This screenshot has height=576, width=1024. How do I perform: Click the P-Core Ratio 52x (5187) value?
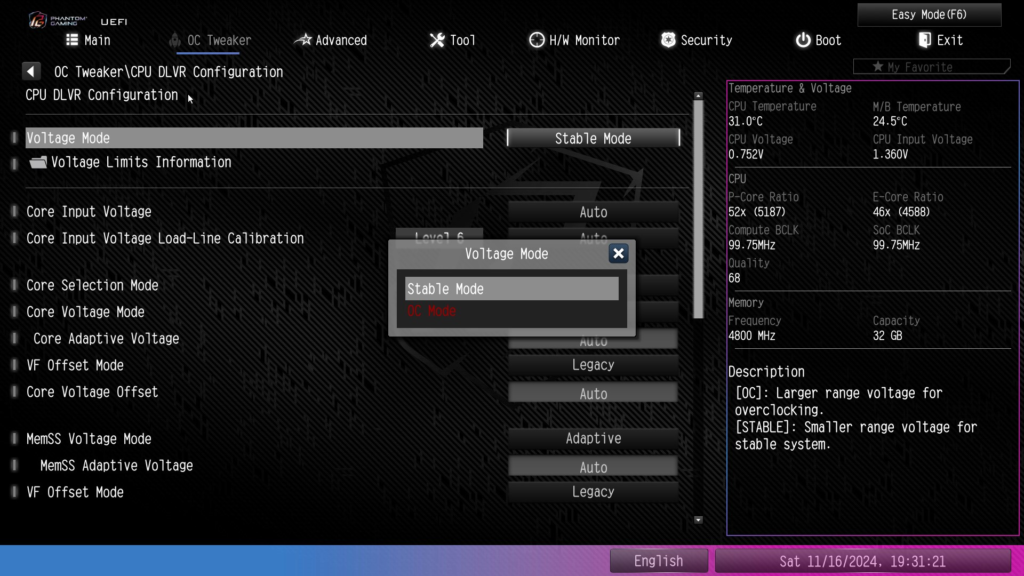coord(757,212)
